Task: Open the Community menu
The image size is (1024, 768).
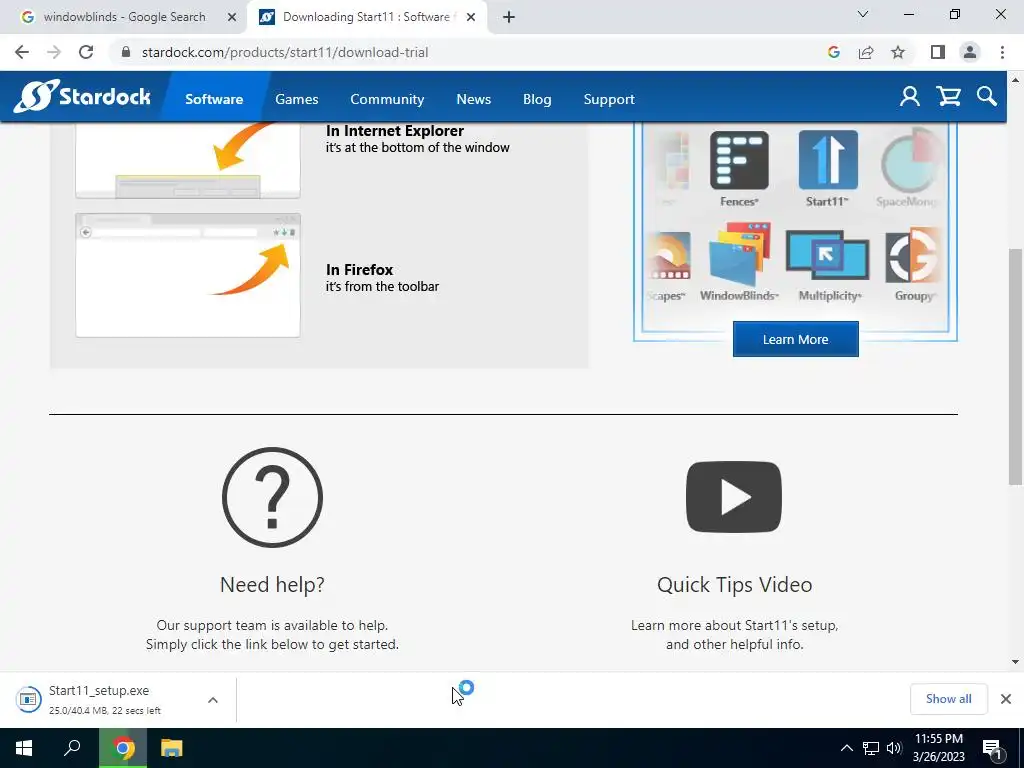Action: pyautogui.click(x=387, y=99)
